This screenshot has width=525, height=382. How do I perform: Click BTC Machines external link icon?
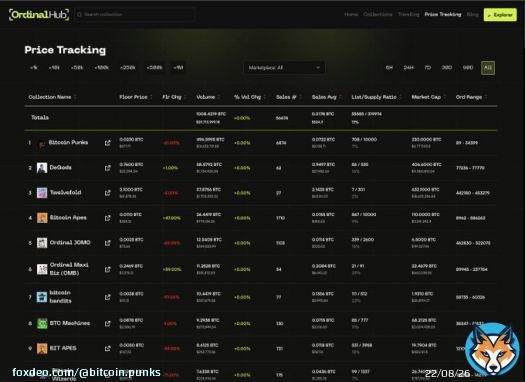107,324
